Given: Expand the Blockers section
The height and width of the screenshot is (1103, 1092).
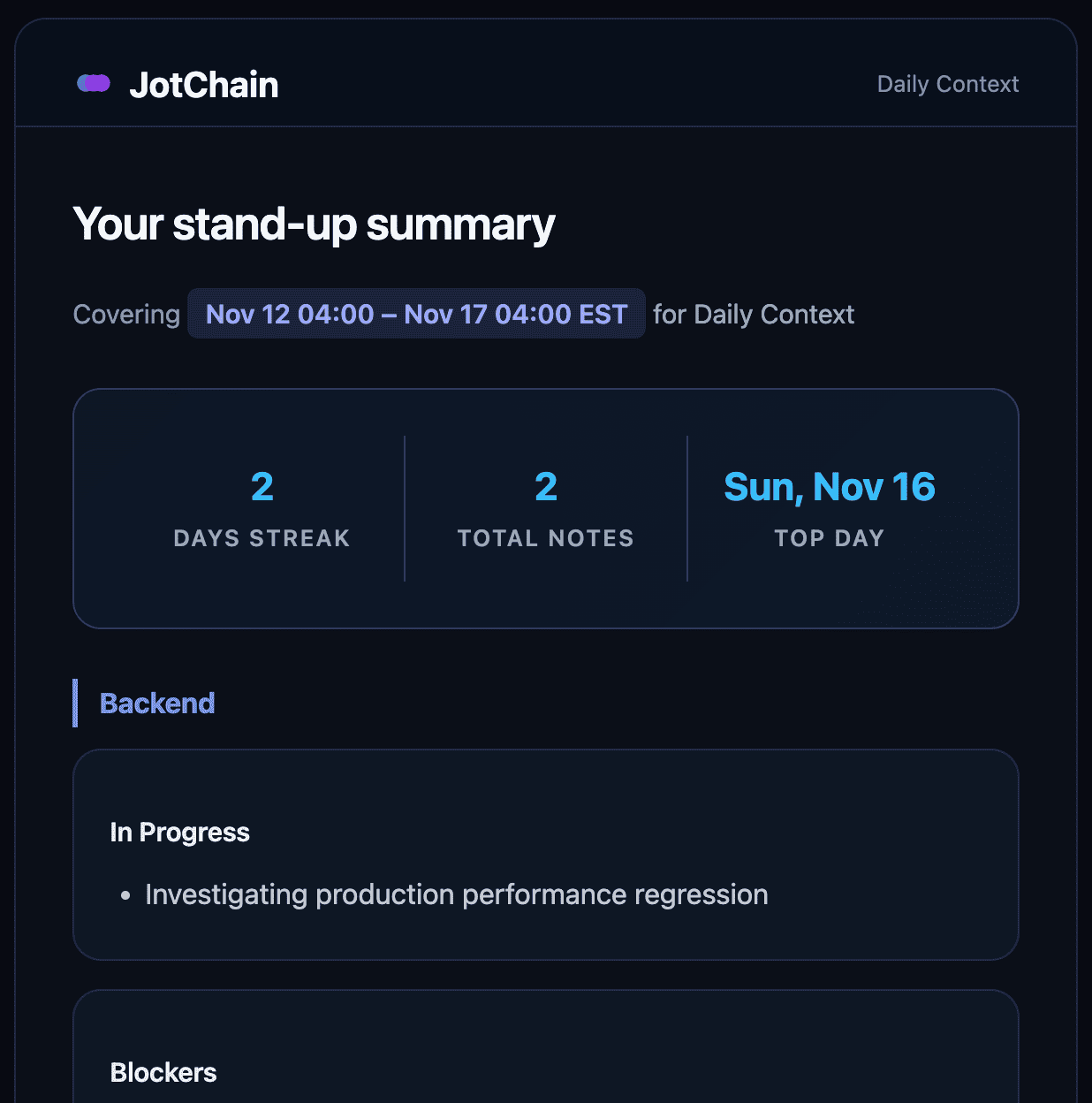Looking at the screenshot, I should tap(163, 1072).
